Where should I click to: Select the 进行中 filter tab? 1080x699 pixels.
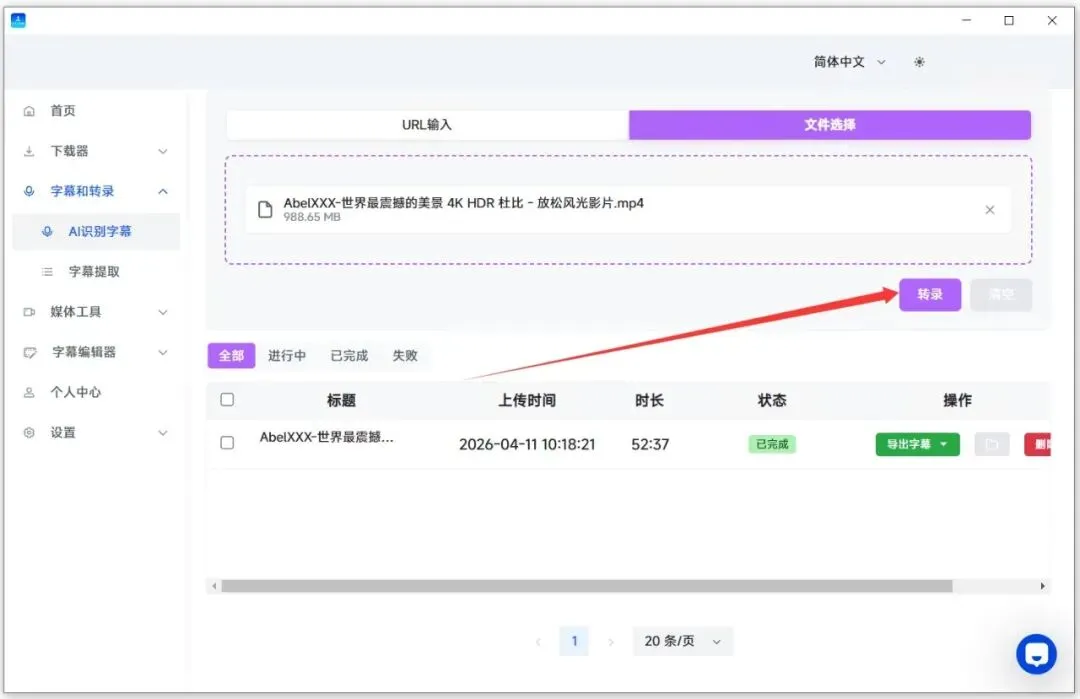pos(287,355)
